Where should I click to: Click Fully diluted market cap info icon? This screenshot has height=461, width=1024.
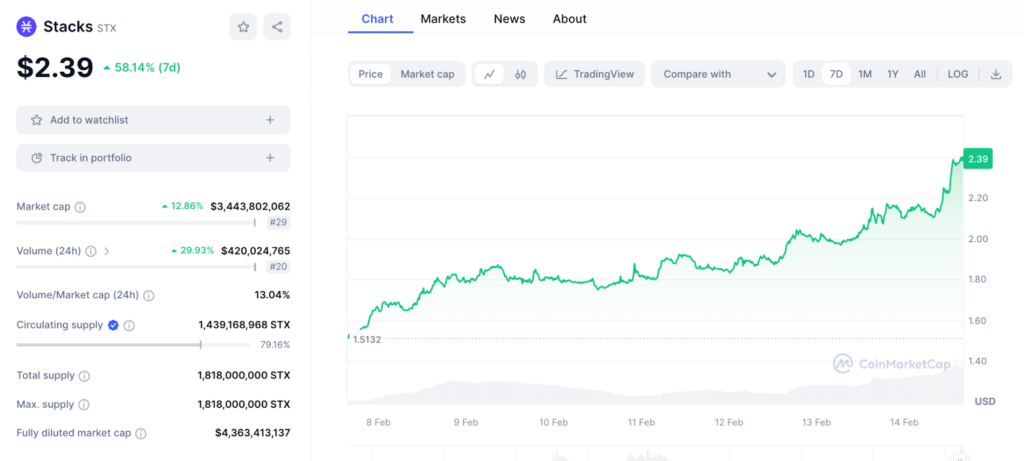[141, 434]
